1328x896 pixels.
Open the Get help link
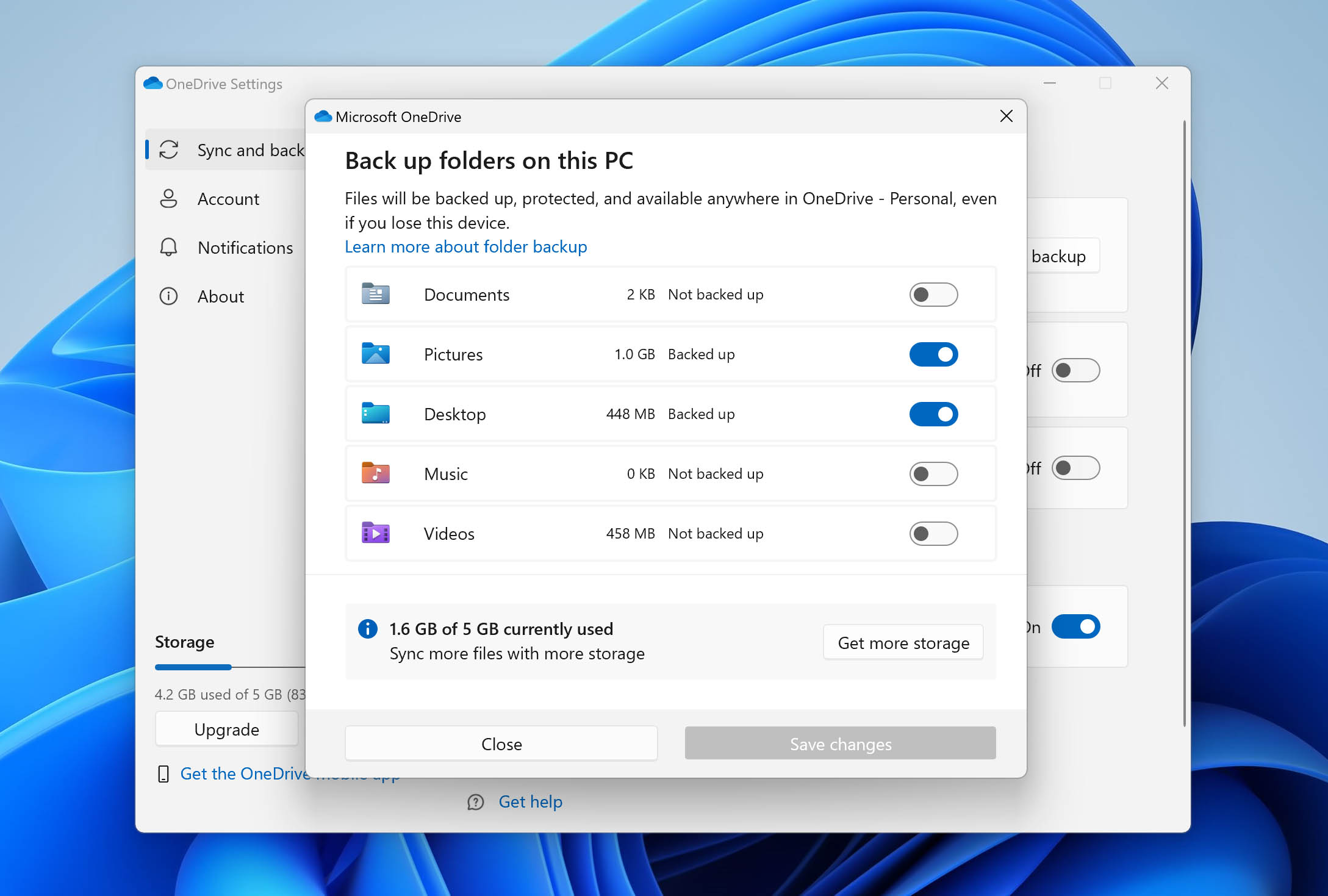(530, 801)
